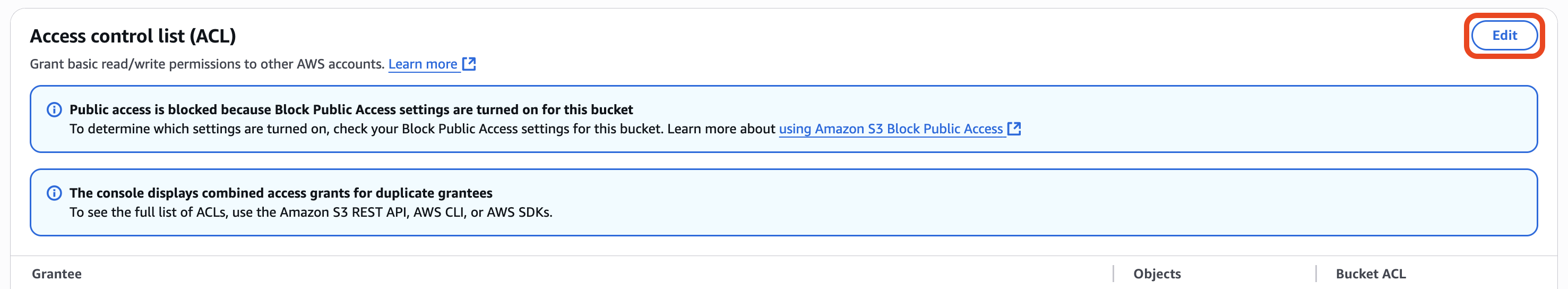Click the Edit button for the ACL

pos(1504,36)
